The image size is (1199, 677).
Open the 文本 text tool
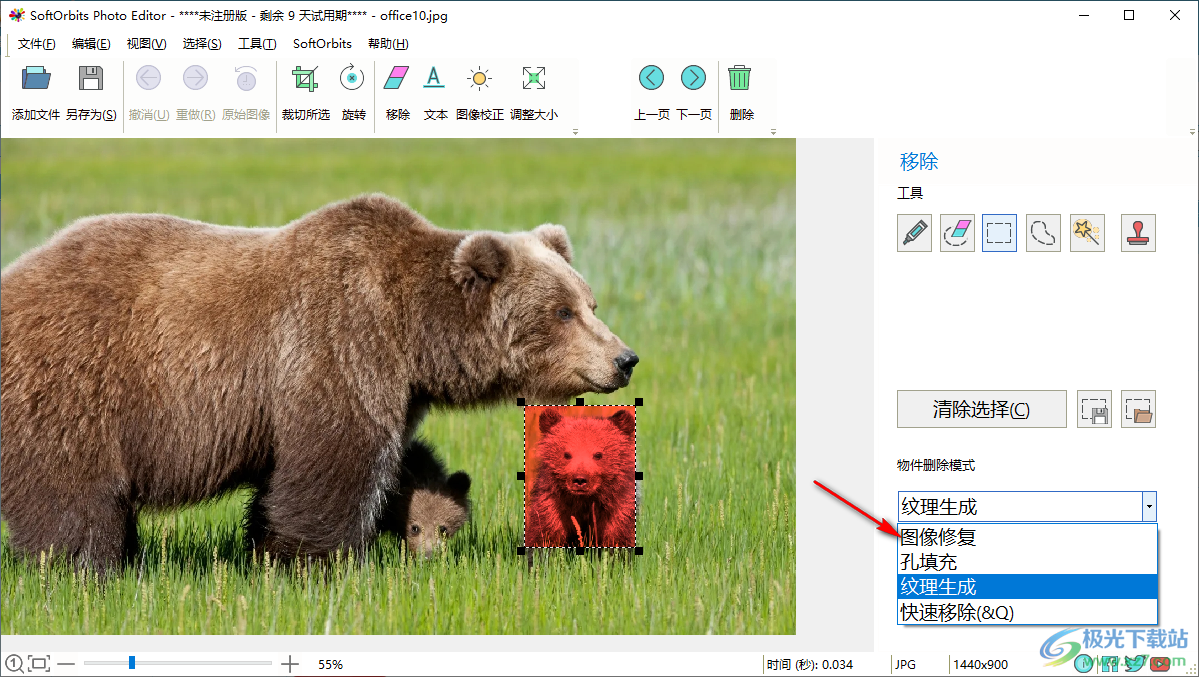(434, 90)
